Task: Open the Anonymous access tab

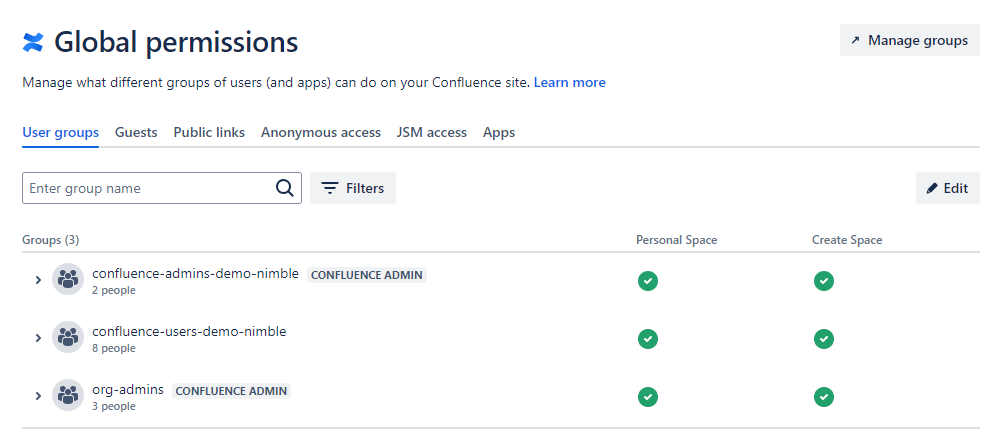Action: tap(321, 132)
